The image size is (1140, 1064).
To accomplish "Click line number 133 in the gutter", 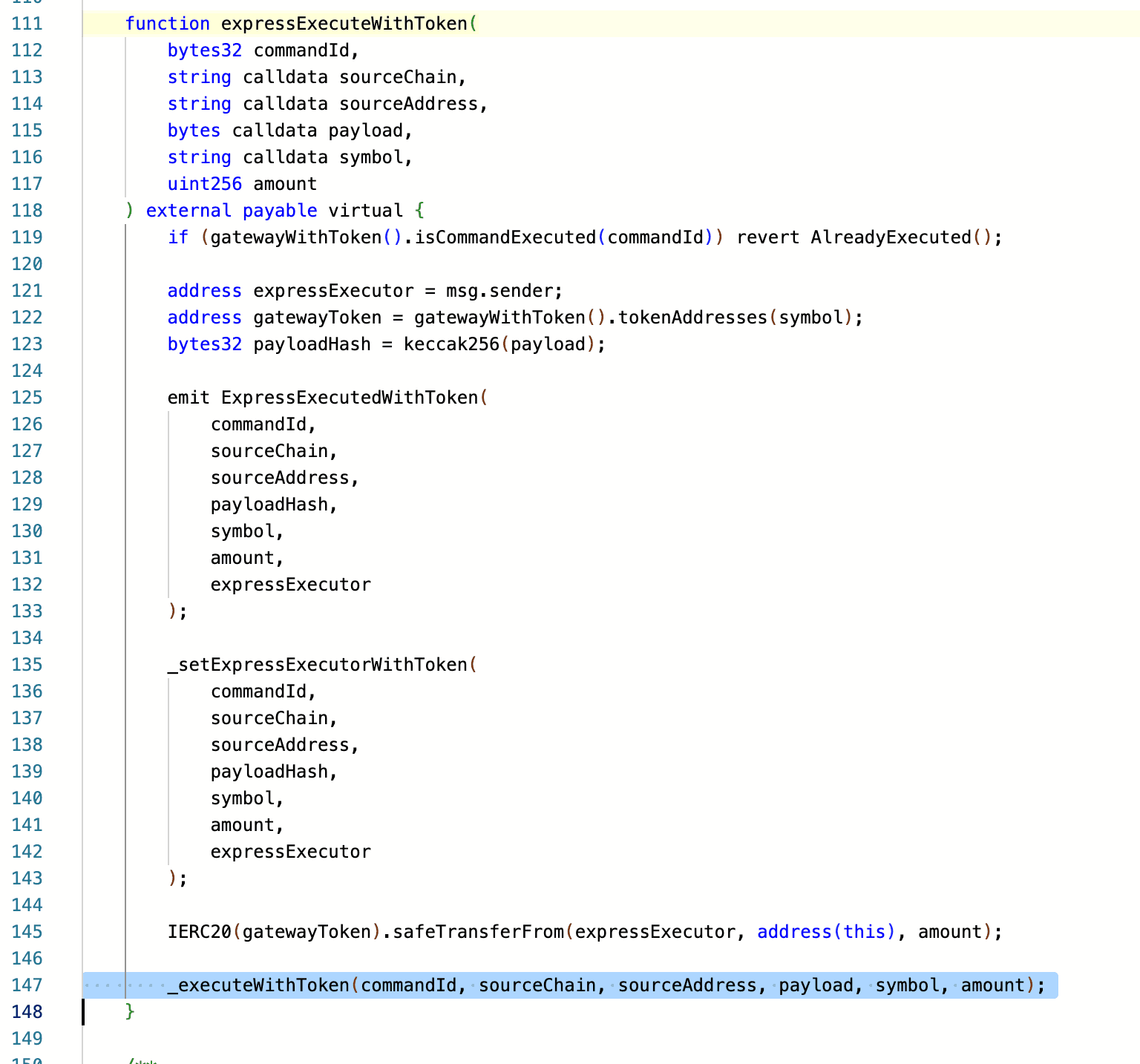I will click(x=27, y=611).
